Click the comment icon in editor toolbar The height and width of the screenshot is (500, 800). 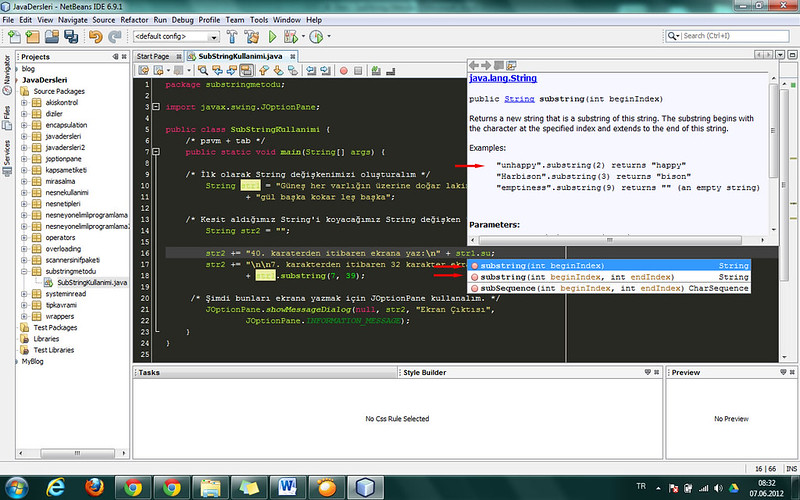click(376, 71)
